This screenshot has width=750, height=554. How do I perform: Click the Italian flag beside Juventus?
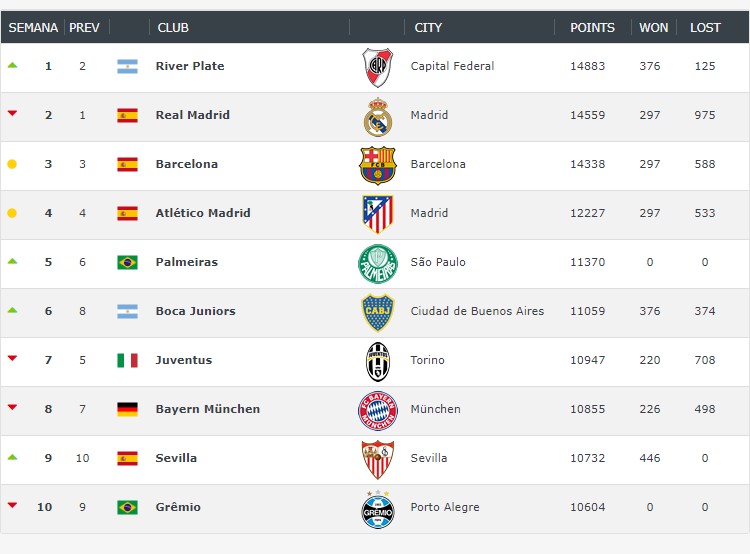click(x=127, y=360)
